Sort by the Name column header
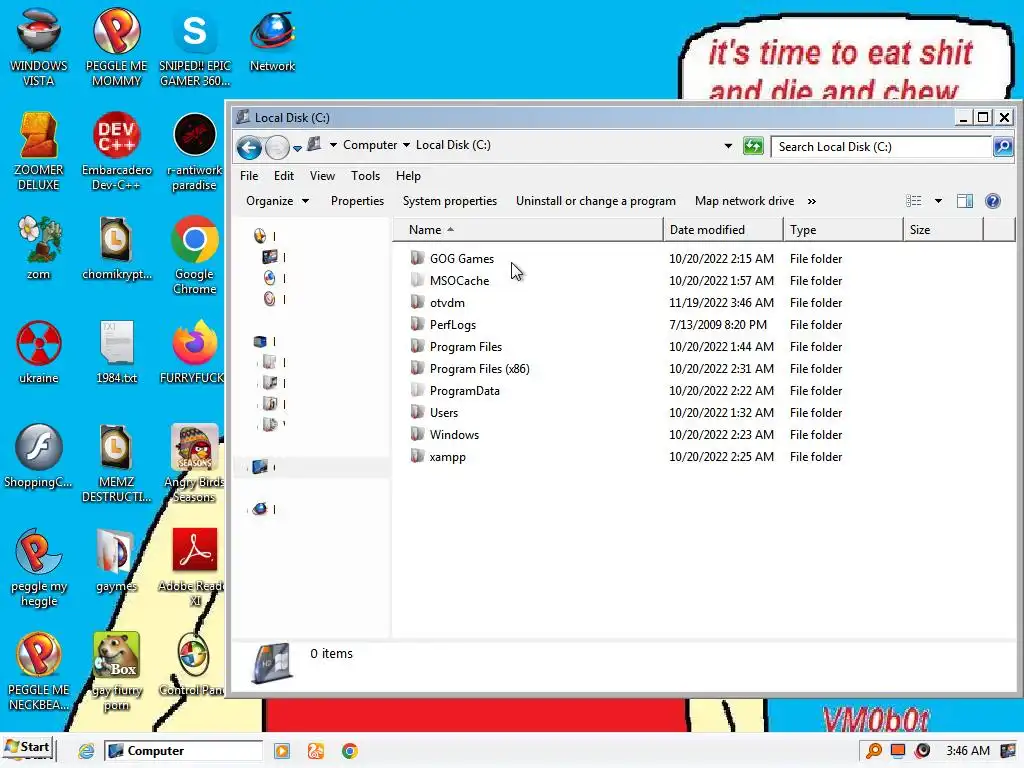This screenshot has height=768, width=1024. tap(529, 230)
